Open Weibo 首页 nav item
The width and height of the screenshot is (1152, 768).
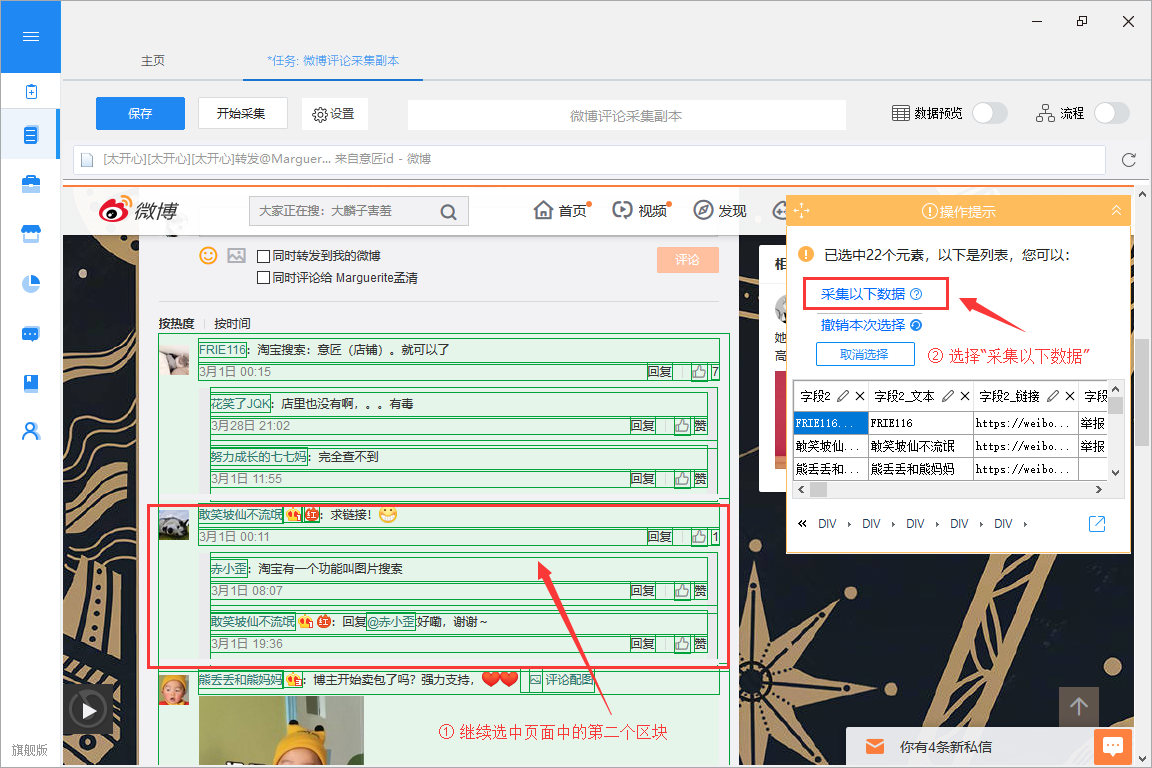point(562,210)
